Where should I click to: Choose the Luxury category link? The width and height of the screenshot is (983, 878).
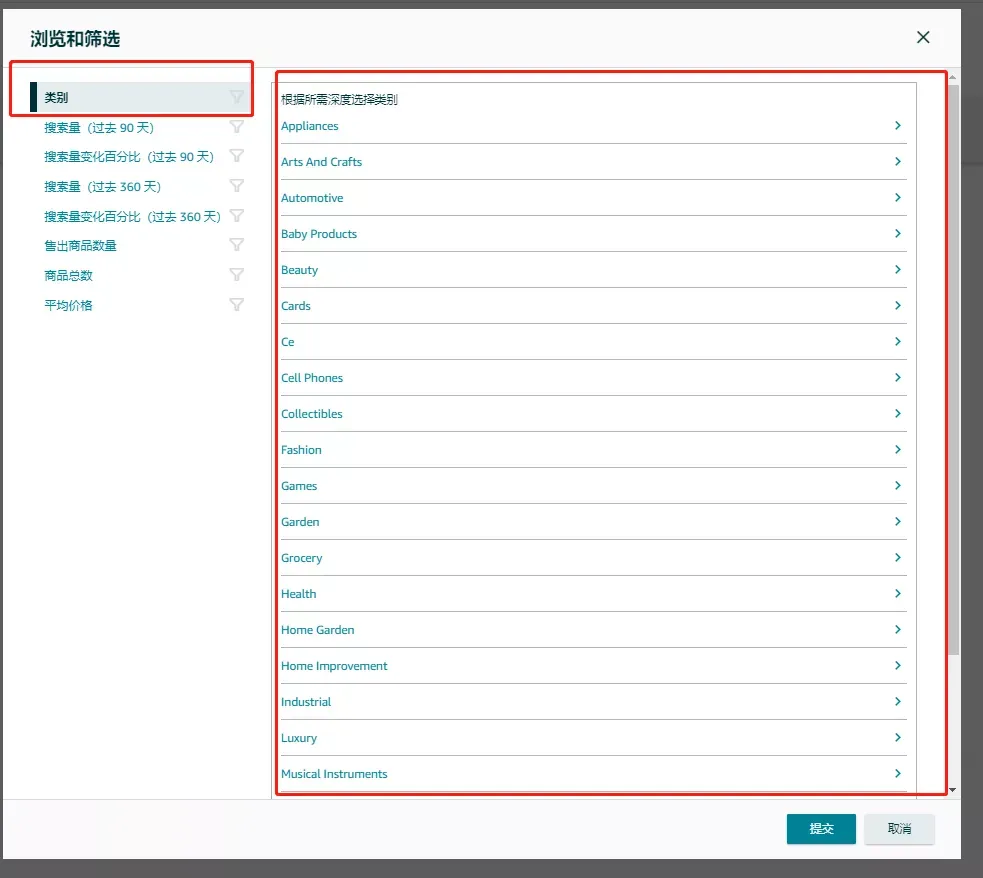(299, 738)
